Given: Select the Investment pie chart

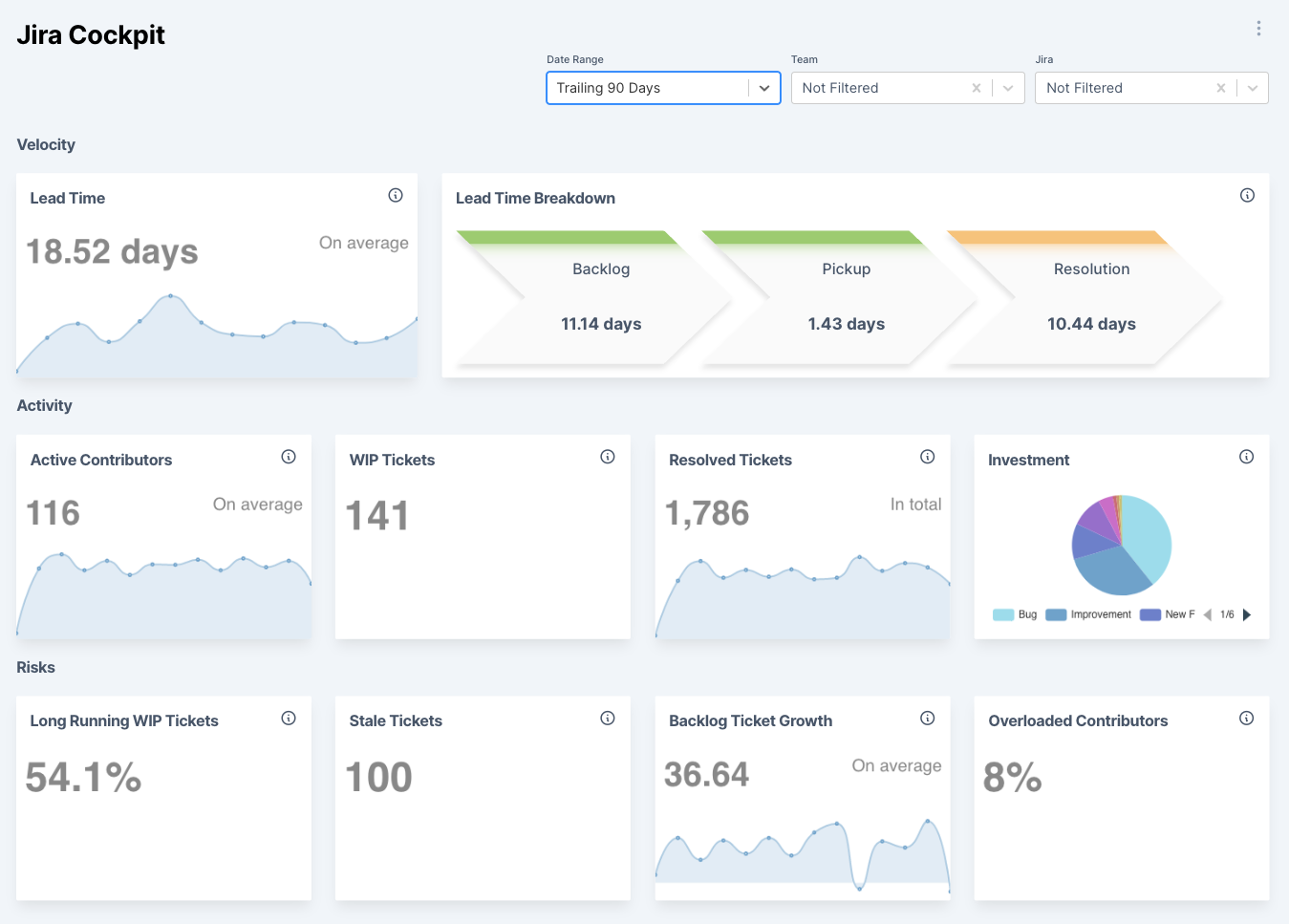Looking at the screenshot, I should point(1122,545).
